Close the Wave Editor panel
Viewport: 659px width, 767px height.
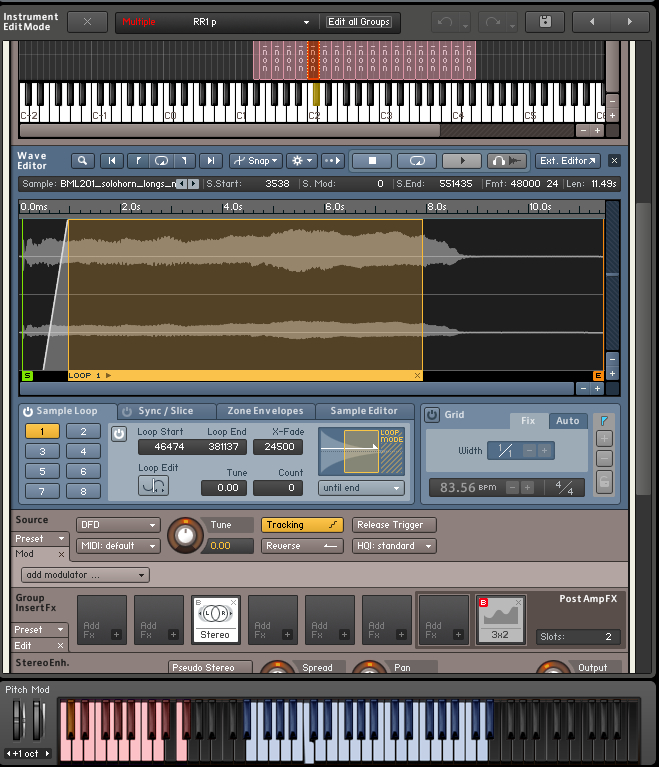614,160
